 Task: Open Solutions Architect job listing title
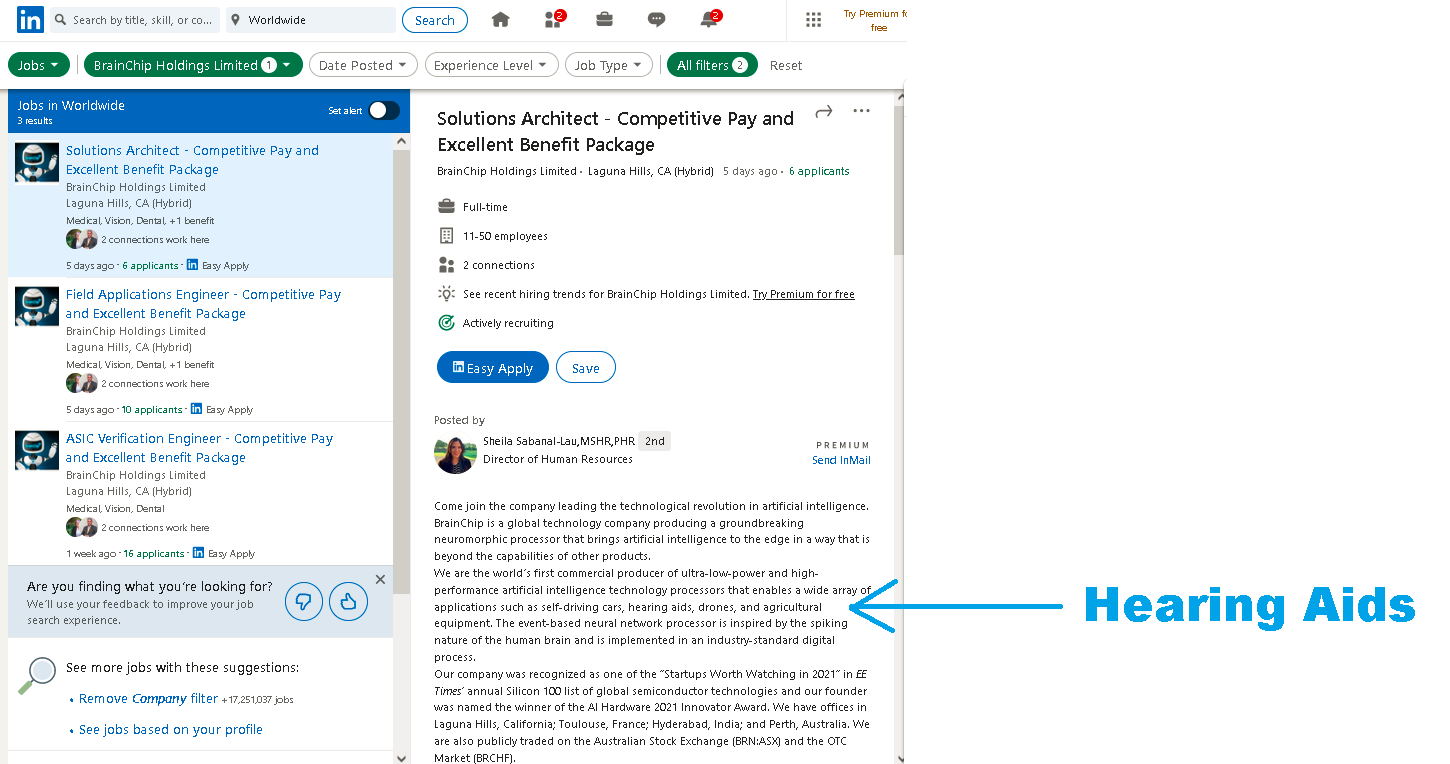(x=192, y=160)
